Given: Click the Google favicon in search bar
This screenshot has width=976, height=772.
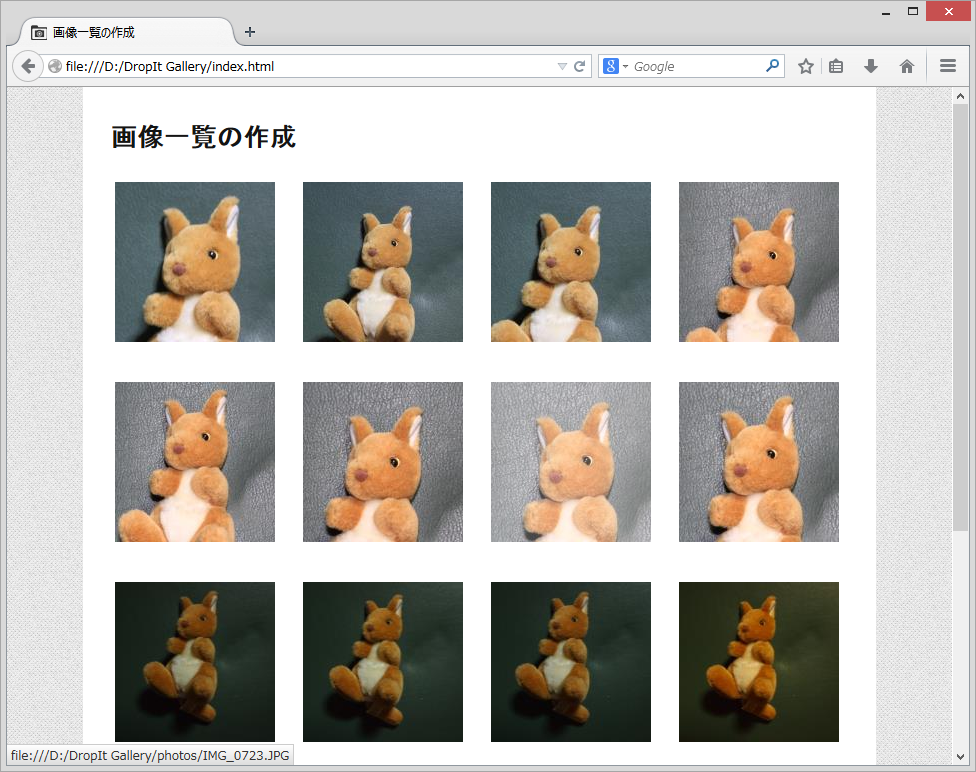Looking at the screenshot, I should click(x=610, y=65).
